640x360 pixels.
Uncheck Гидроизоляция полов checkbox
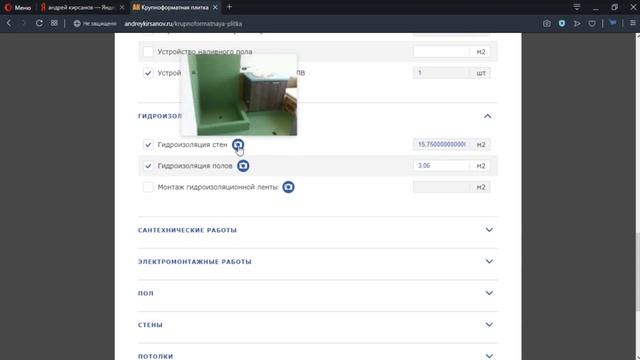coord(148,166)
